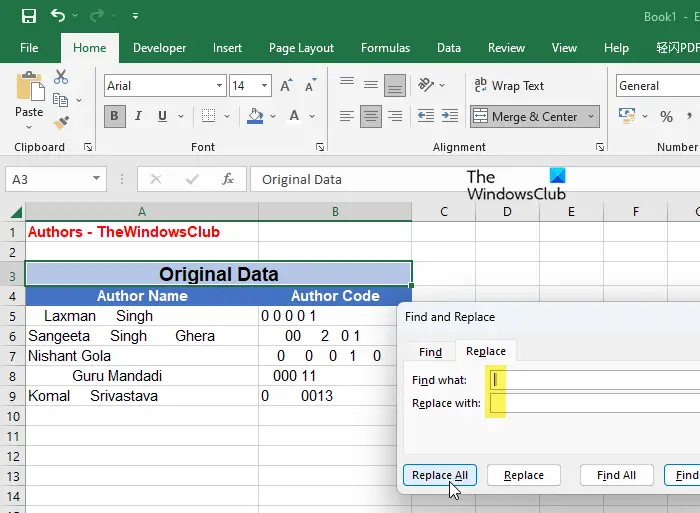Click the Decrease Font Size icon
700x513 pixels.
tap(310, 85)
